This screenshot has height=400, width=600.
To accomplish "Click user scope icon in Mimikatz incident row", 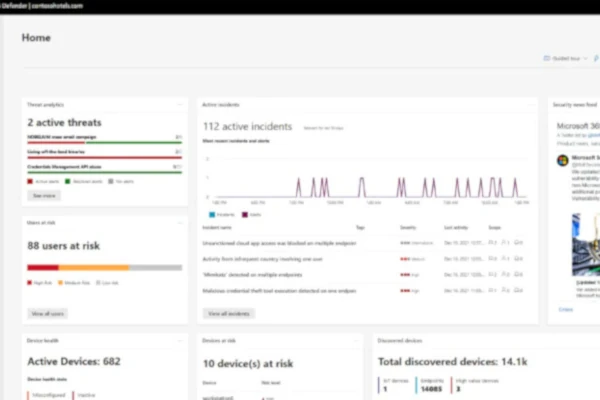I will [x=505, y=274].
